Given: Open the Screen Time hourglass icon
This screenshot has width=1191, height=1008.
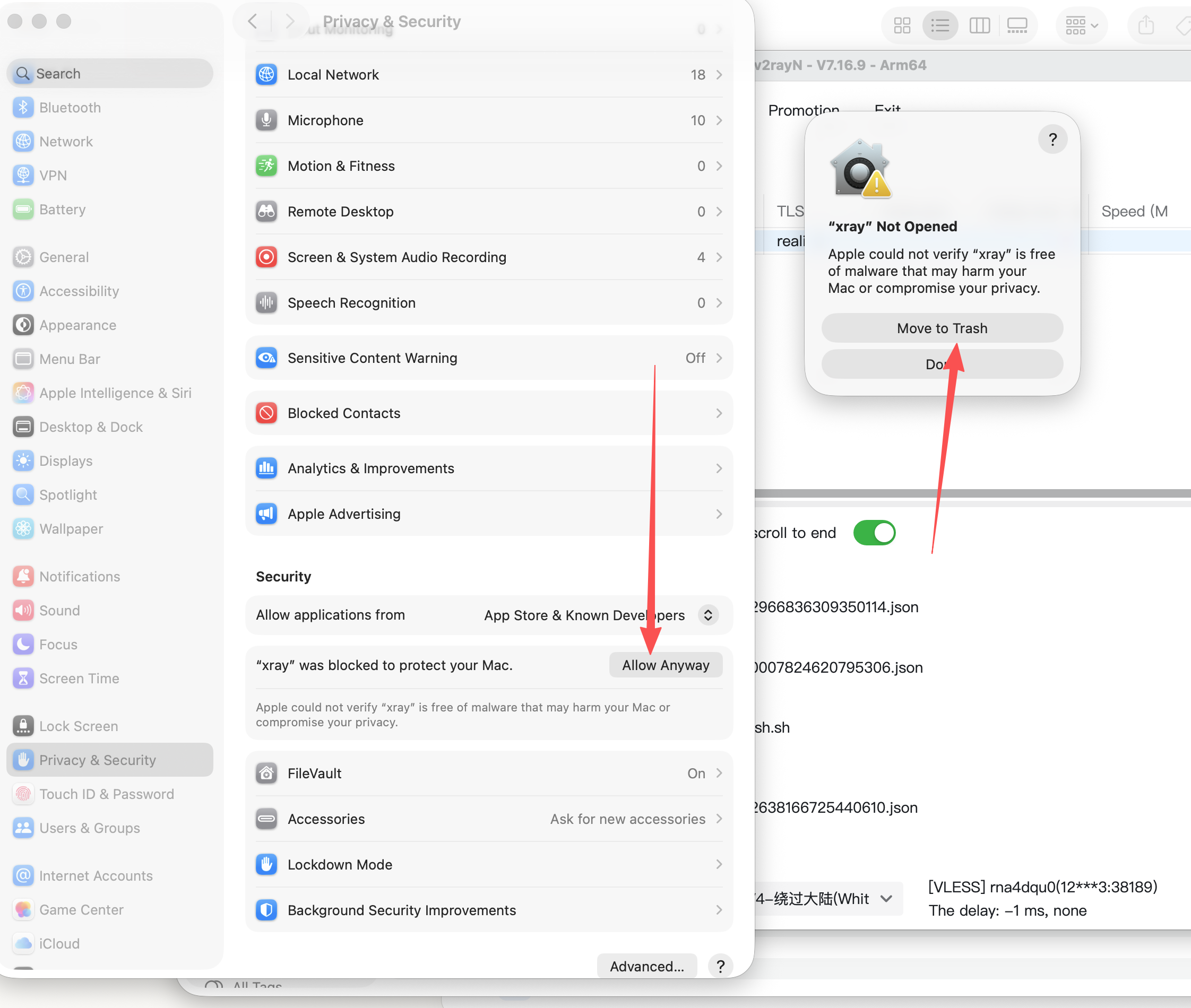Looking at the screenshot, I should 23,679.
